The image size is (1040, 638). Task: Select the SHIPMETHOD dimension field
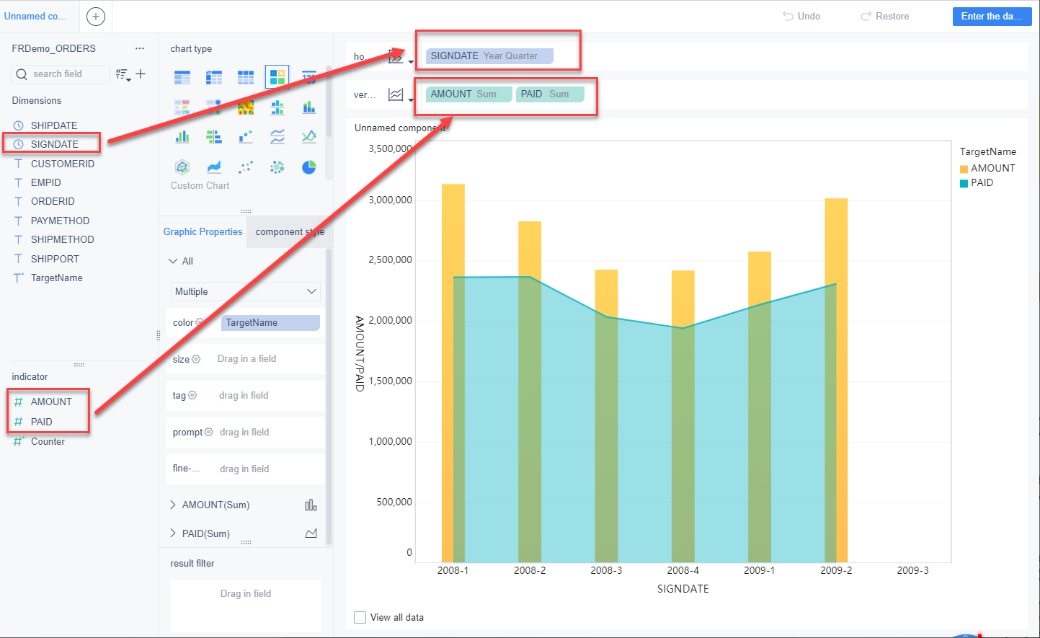pyautogui.click(x=62, y=239)
